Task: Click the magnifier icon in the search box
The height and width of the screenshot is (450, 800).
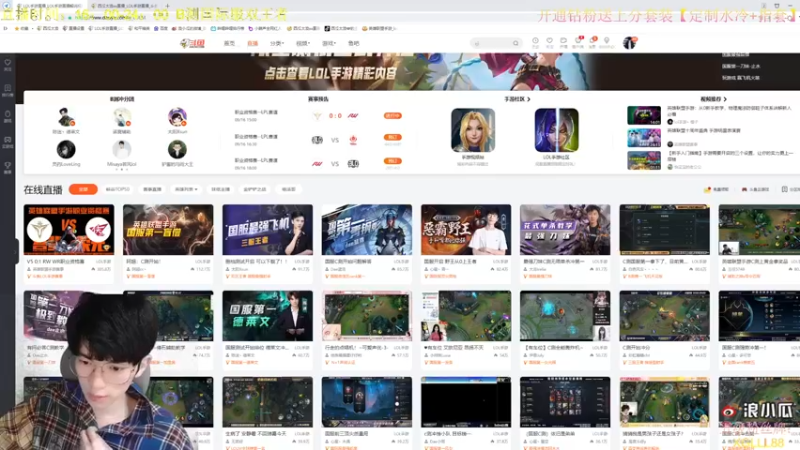Action: pos(515,43)
